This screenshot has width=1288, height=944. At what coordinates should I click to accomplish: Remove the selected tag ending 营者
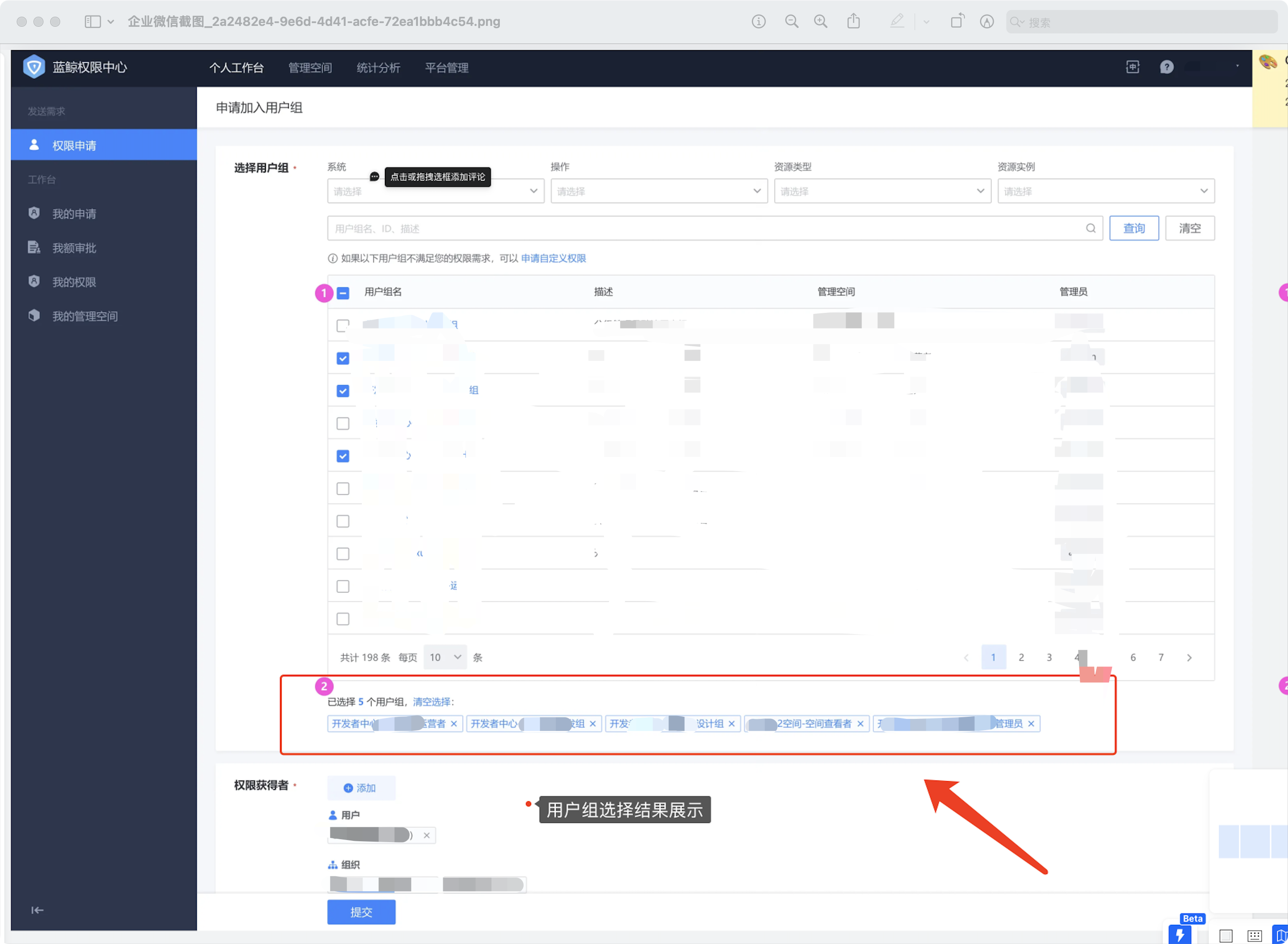[x=454, y=724]
